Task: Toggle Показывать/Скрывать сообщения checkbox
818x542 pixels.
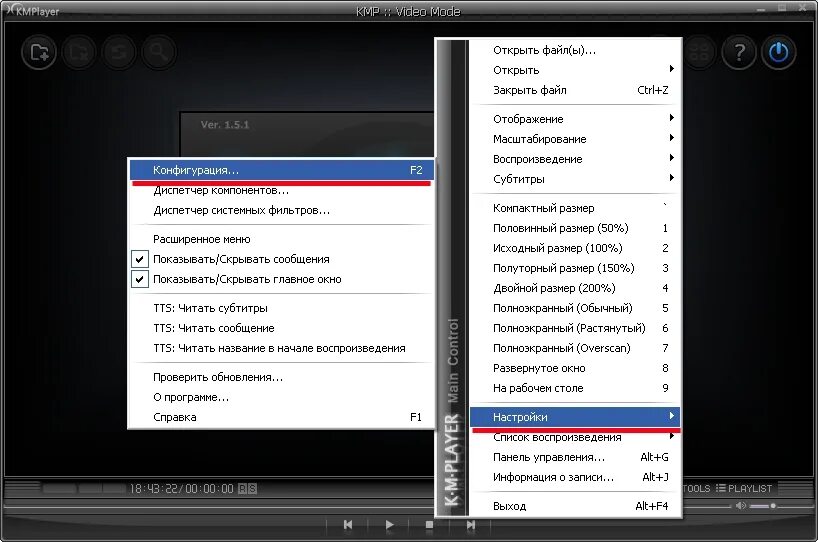Action: coord(139,259)
